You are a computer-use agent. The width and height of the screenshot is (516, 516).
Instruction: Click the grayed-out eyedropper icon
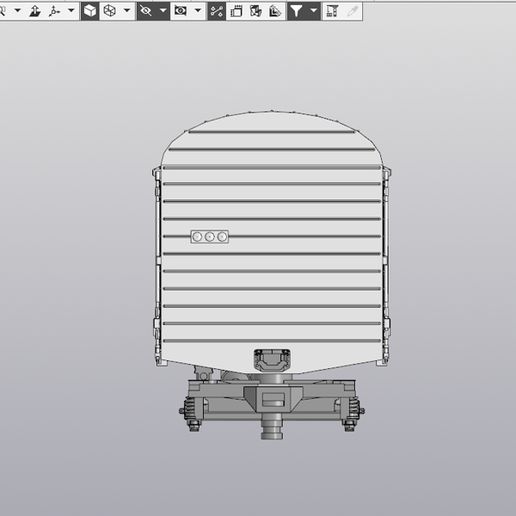(x=352, y=11)
